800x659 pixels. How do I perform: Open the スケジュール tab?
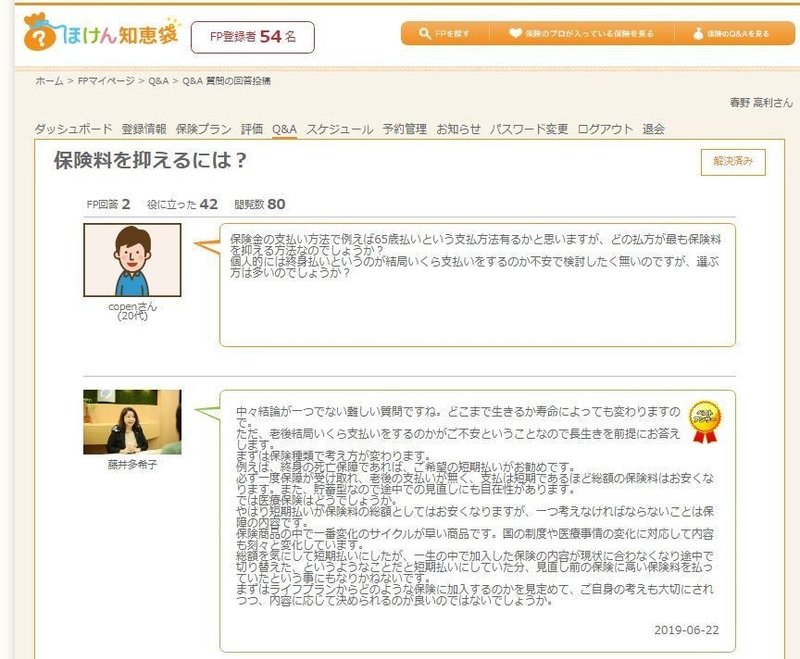tap(339, 129)
